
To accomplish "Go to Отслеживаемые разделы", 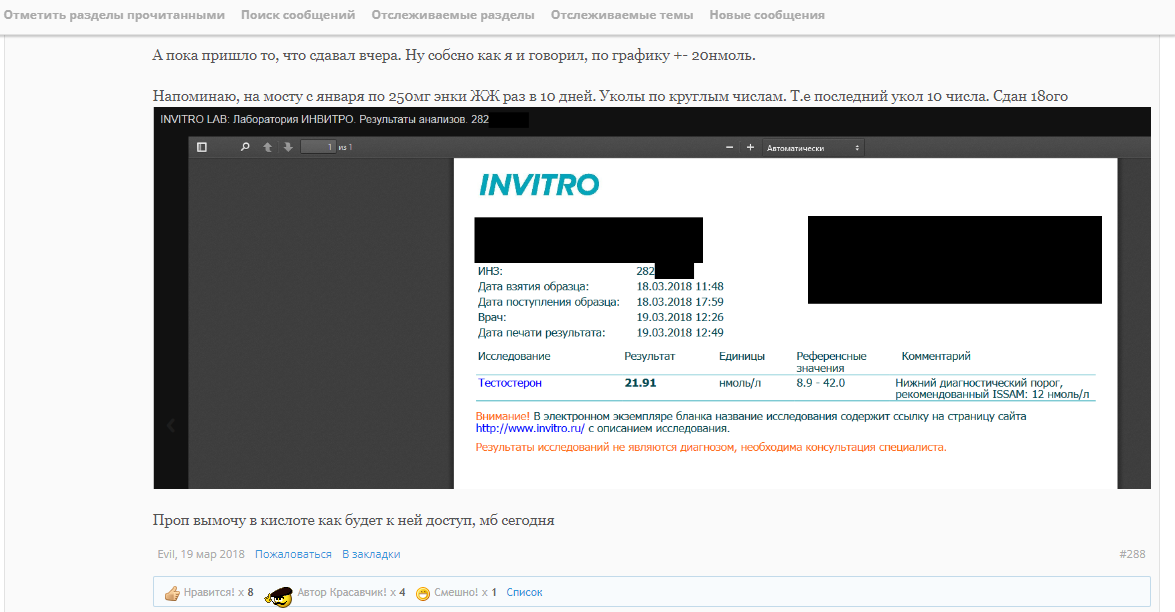I will pos(452,15).
